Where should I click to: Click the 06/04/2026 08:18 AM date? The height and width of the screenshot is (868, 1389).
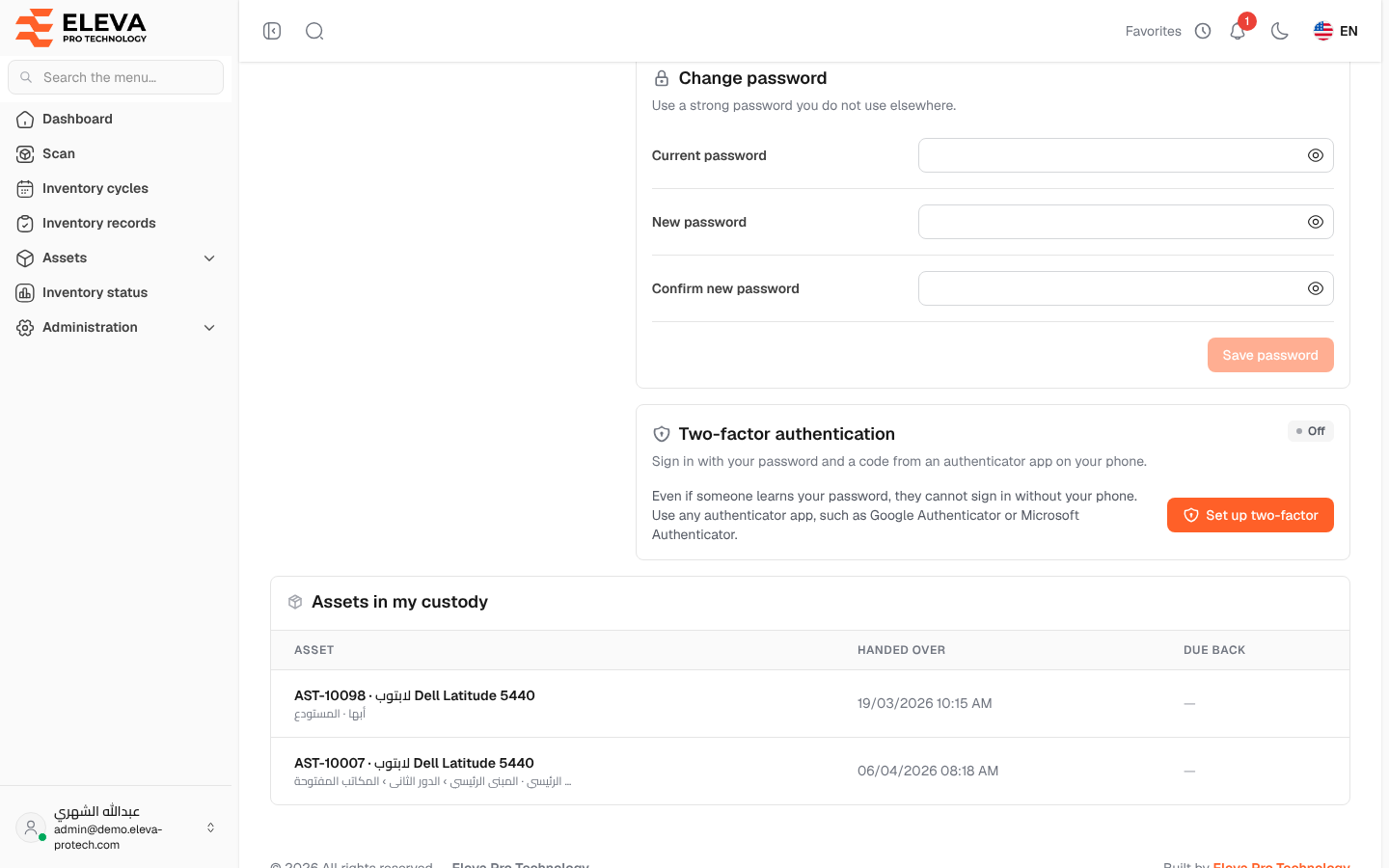(928, 772)
